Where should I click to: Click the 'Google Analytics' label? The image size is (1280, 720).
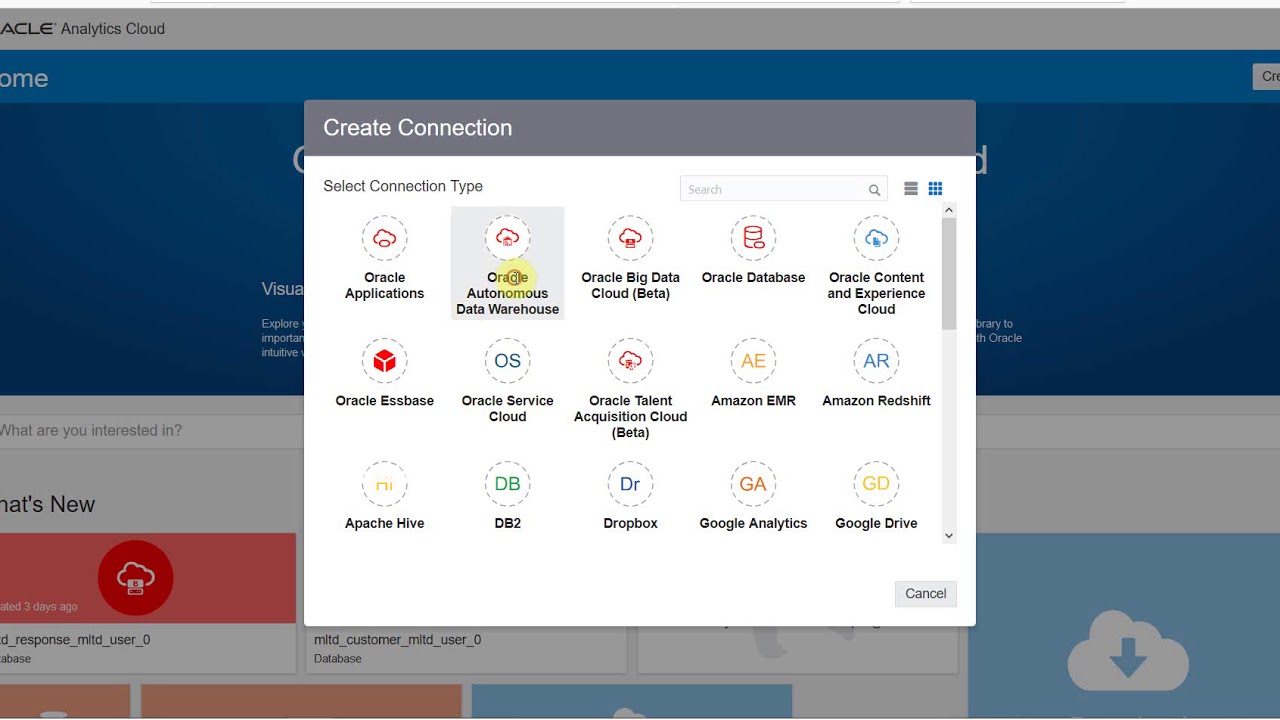pyautogui.click(x=754, y=524)
